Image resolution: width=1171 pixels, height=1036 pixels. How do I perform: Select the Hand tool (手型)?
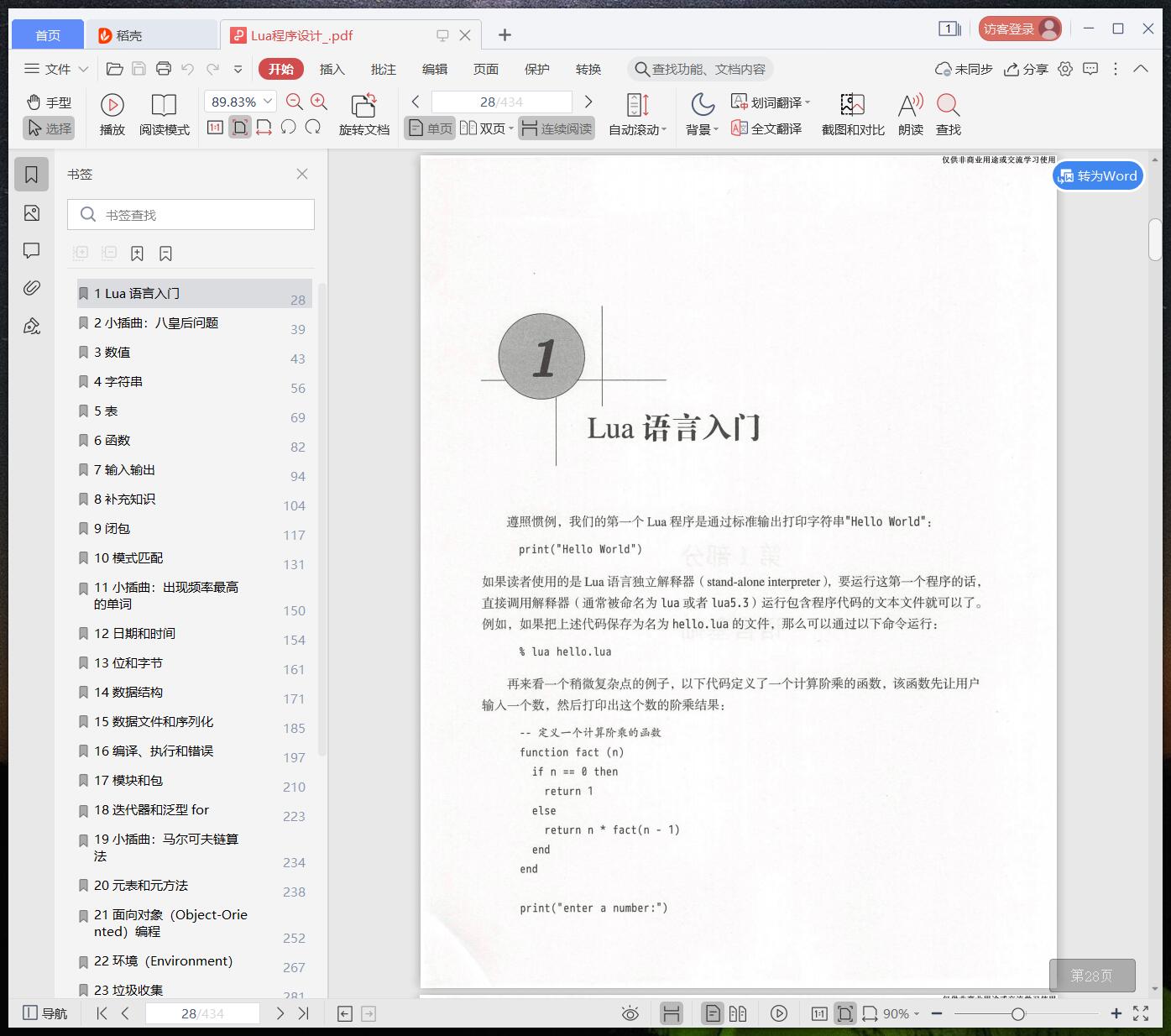point(49,102)
